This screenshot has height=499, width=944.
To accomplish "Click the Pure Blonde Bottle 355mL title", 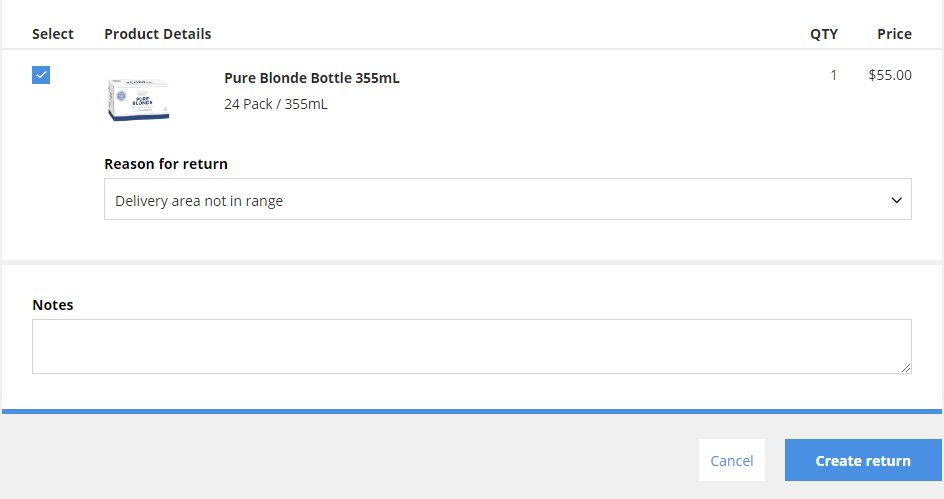I will 312,78.
